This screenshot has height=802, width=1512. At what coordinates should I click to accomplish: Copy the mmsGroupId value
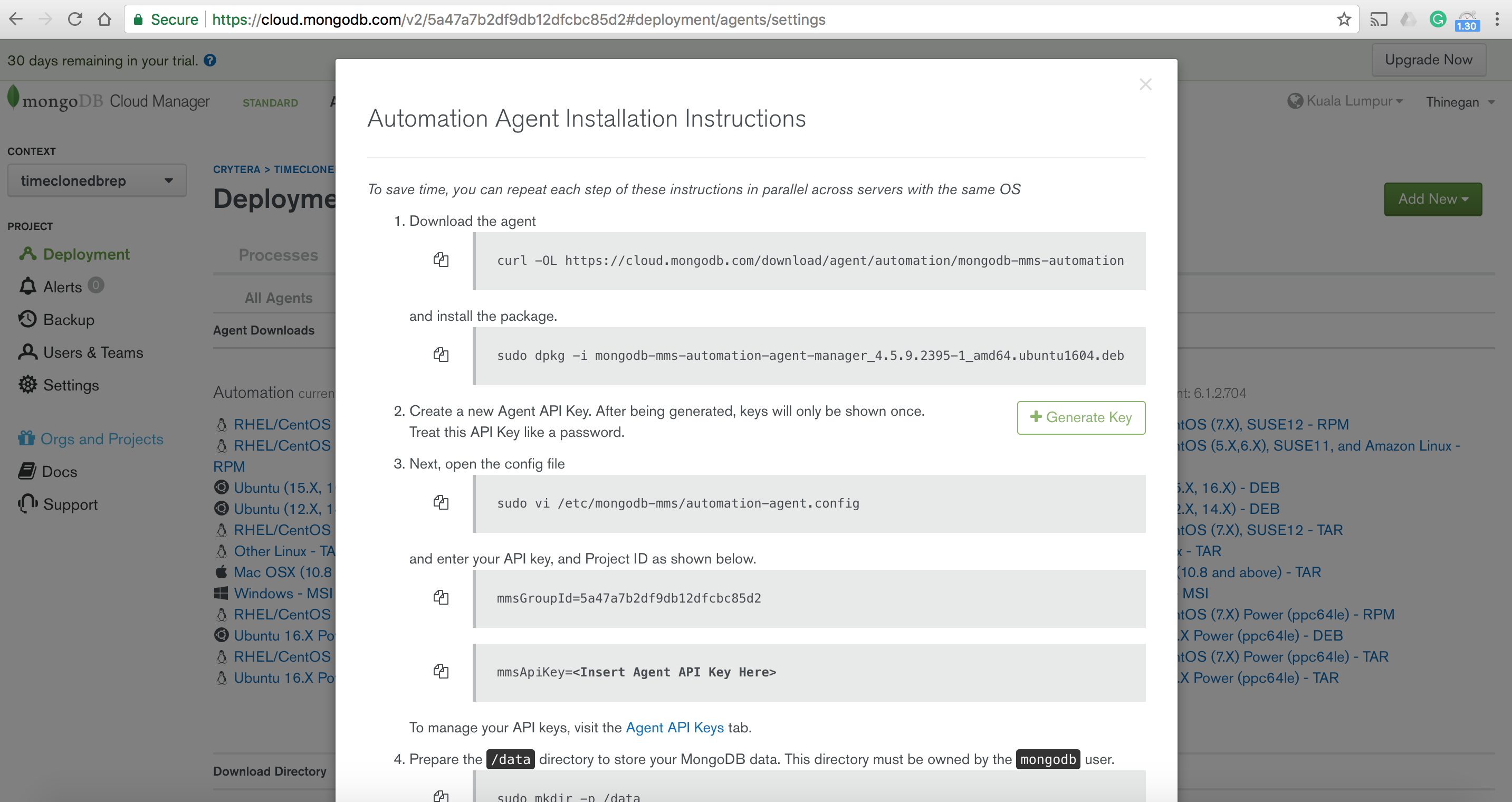tap(441, 598)
